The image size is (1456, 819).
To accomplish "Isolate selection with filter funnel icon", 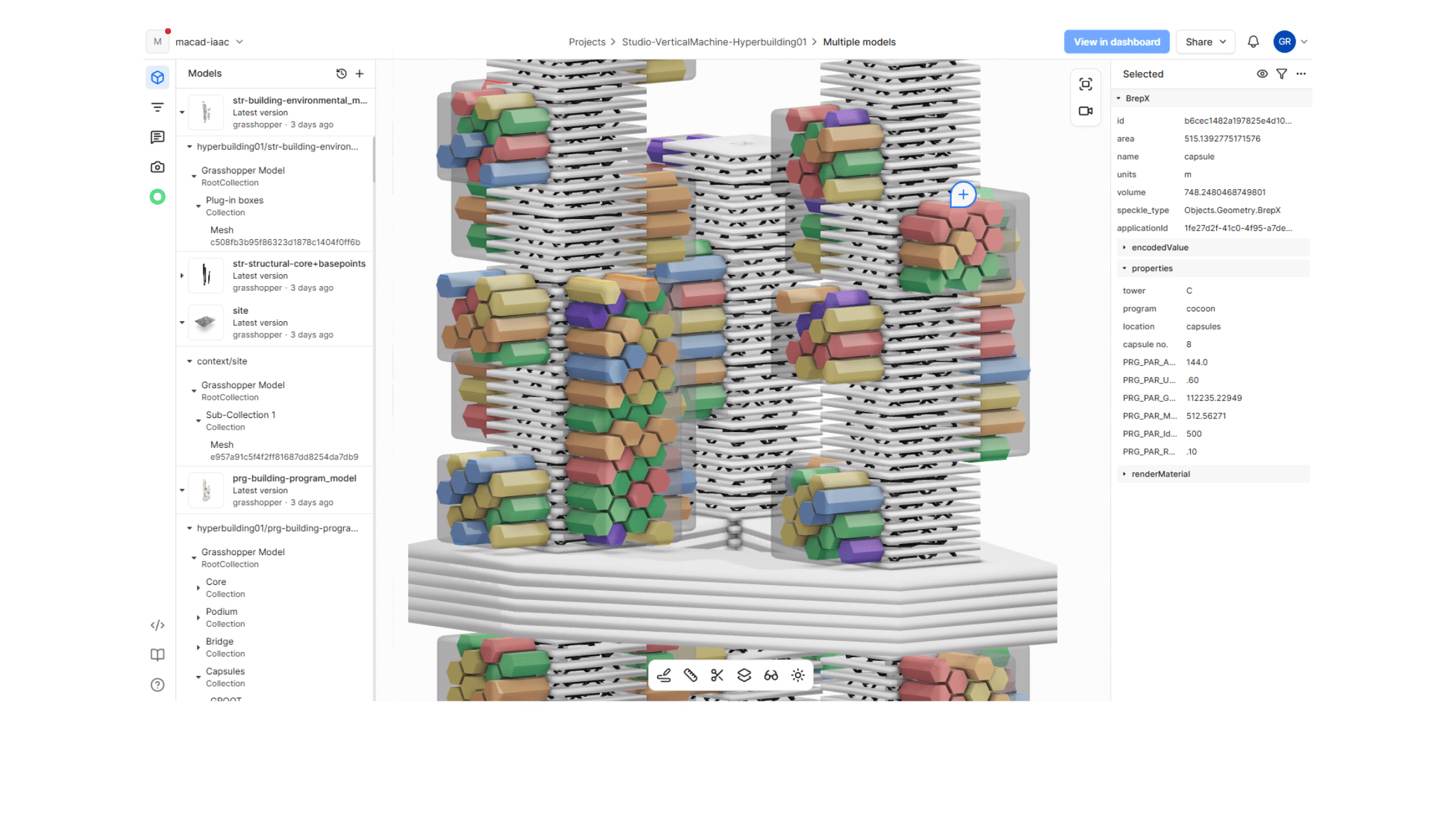I will coord(1281,74).
